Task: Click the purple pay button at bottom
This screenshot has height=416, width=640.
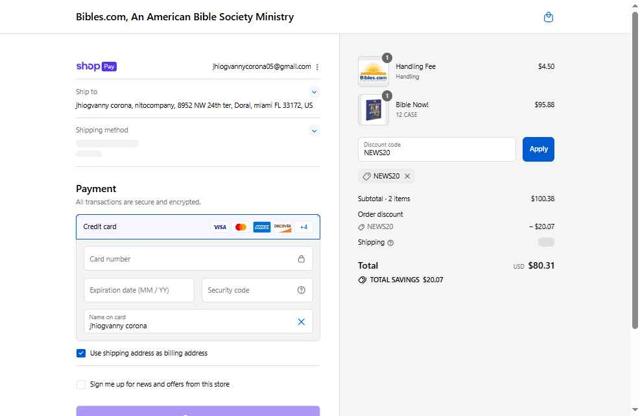Action: (198, 411)
